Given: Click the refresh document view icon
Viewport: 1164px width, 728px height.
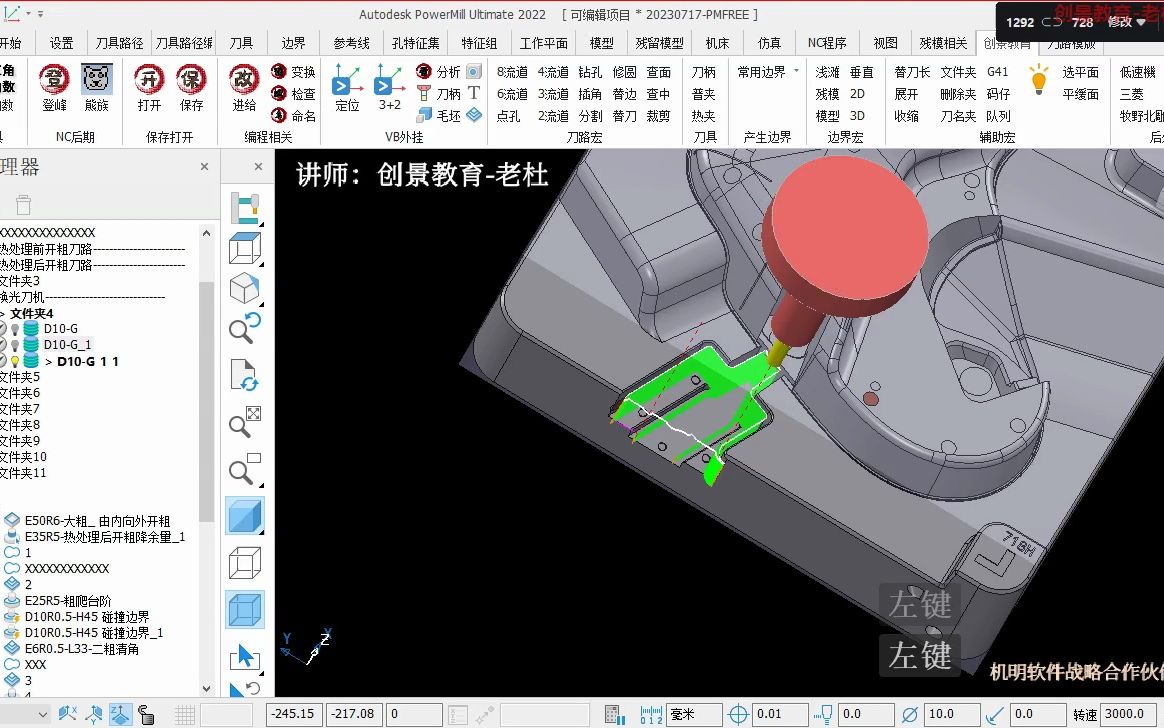Looking at the screenshot, I should (245, 376).
